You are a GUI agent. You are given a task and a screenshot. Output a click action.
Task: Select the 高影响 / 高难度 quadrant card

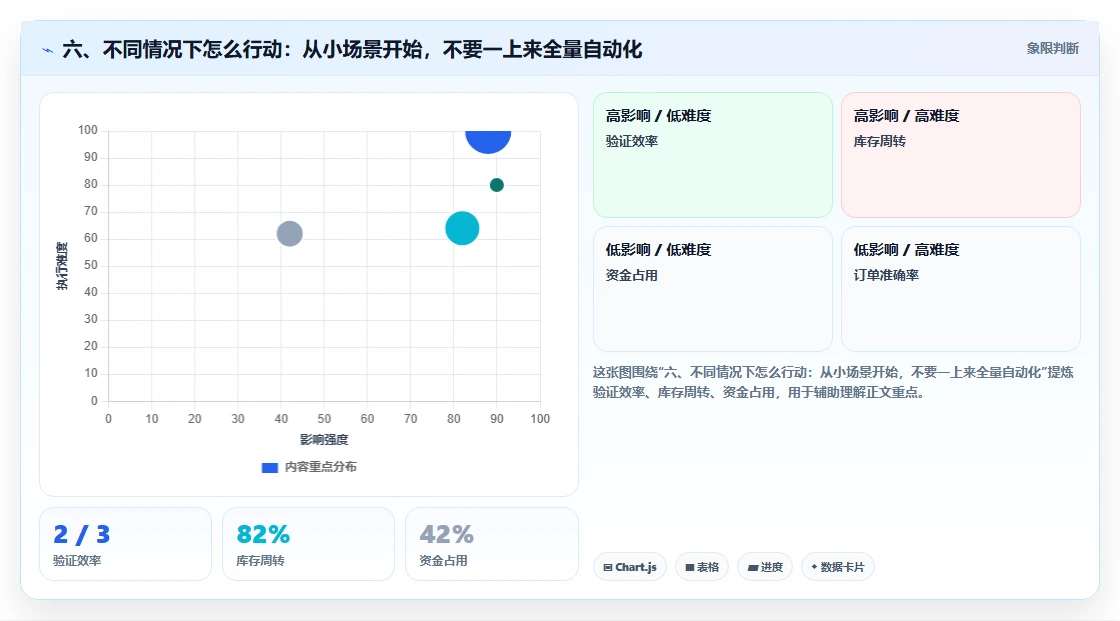pos(961,154)
